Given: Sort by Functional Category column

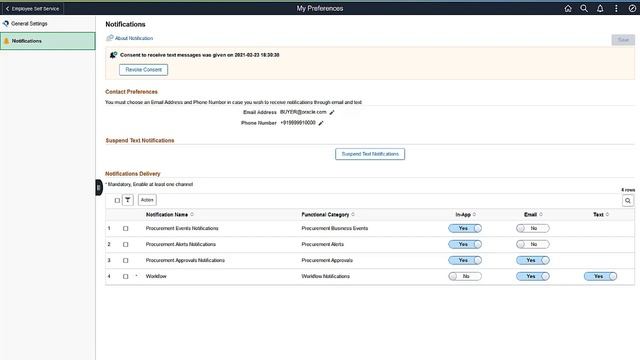Looking at the screenshot, I should [x=328, y=214].
